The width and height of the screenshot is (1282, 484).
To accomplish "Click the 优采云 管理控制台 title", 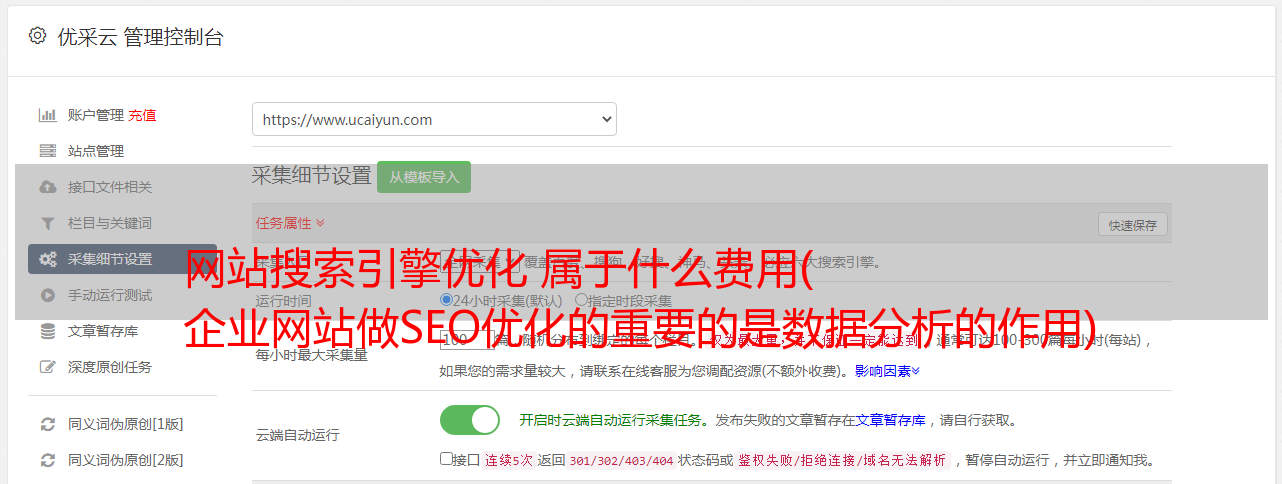I will tap(140, 37).
